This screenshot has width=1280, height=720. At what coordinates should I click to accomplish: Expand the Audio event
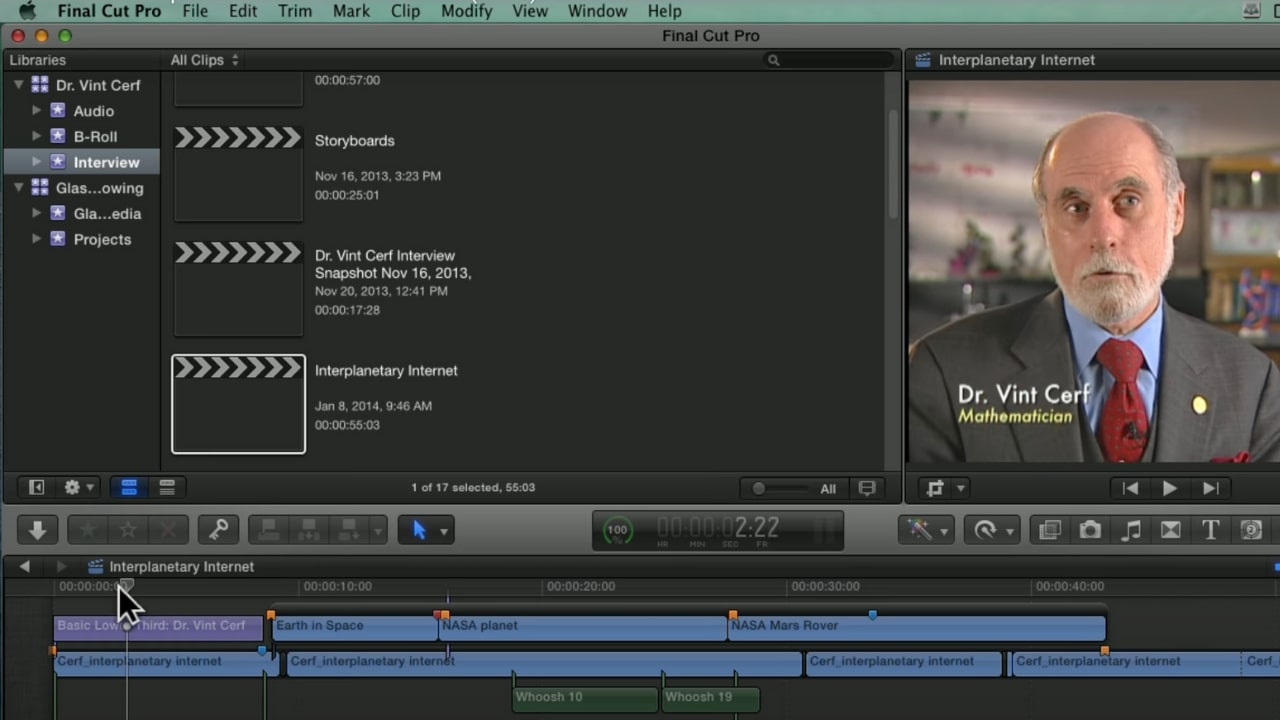click(x=37, y=110)
